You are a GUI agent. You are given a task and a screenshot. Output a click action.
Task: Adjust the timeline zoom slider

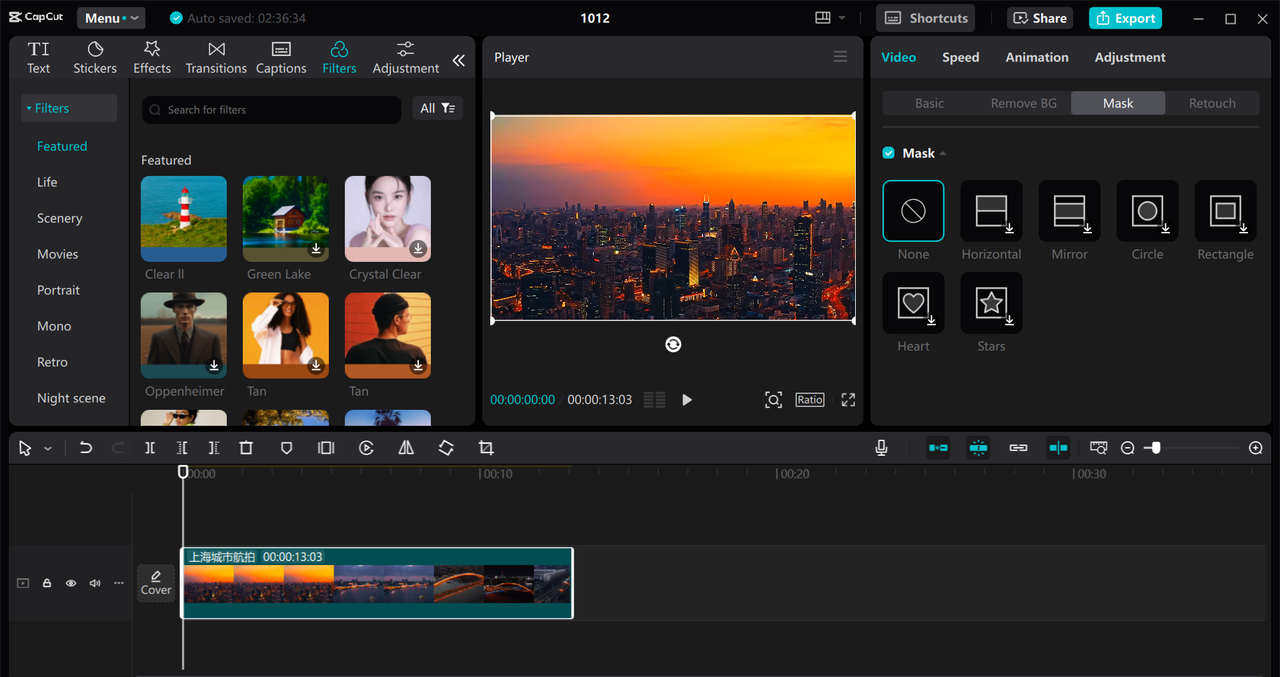1156,448
